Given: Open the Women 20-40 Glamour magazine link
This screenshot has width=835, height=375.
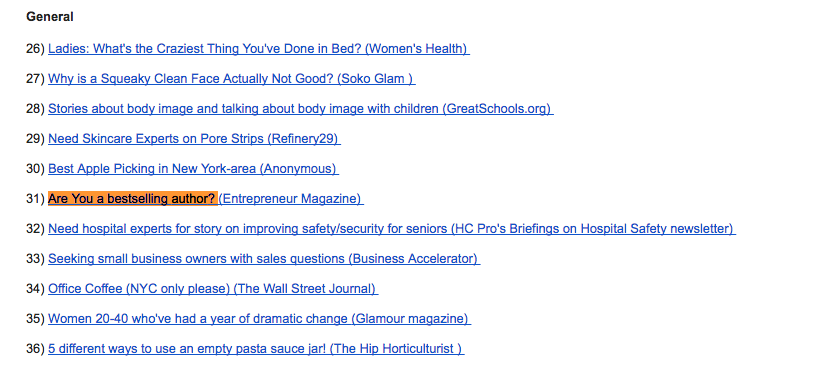Looking at the screenshot, I should 259,319.
